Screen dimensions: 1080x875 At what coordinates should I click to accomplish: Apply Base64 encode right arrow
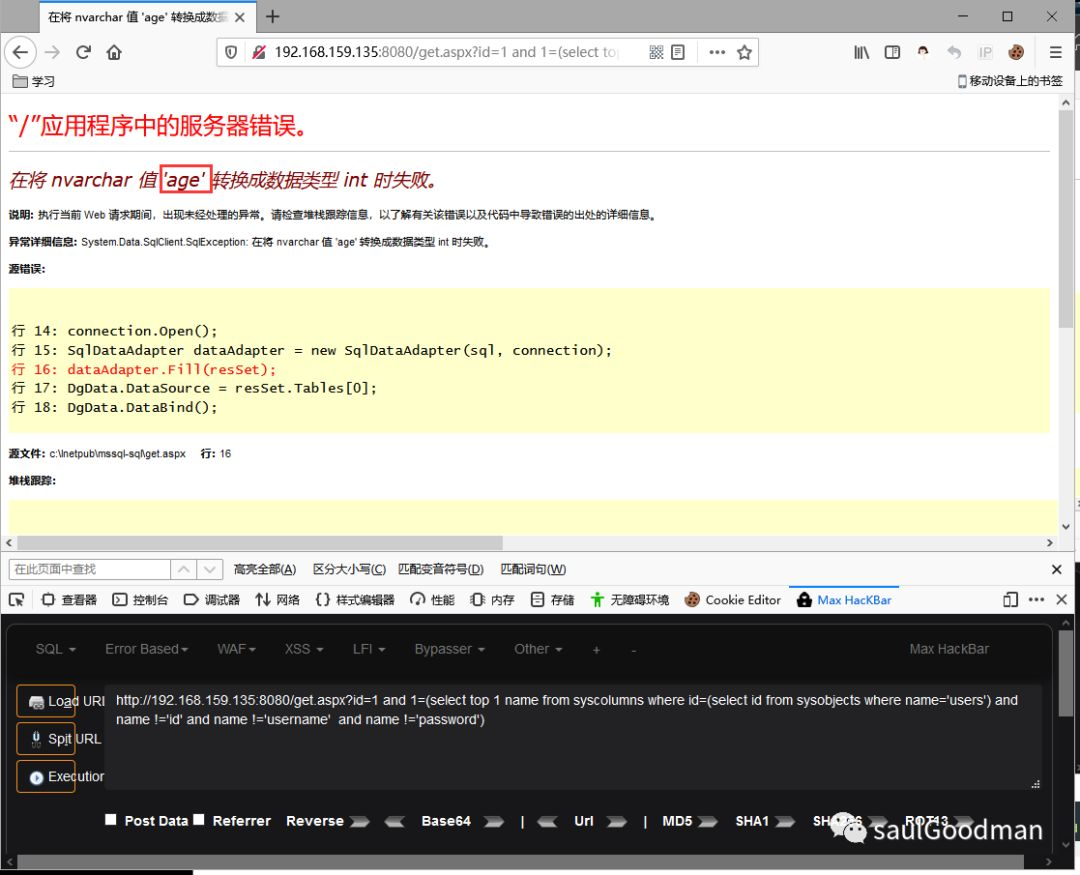click(x=494, y=821)
